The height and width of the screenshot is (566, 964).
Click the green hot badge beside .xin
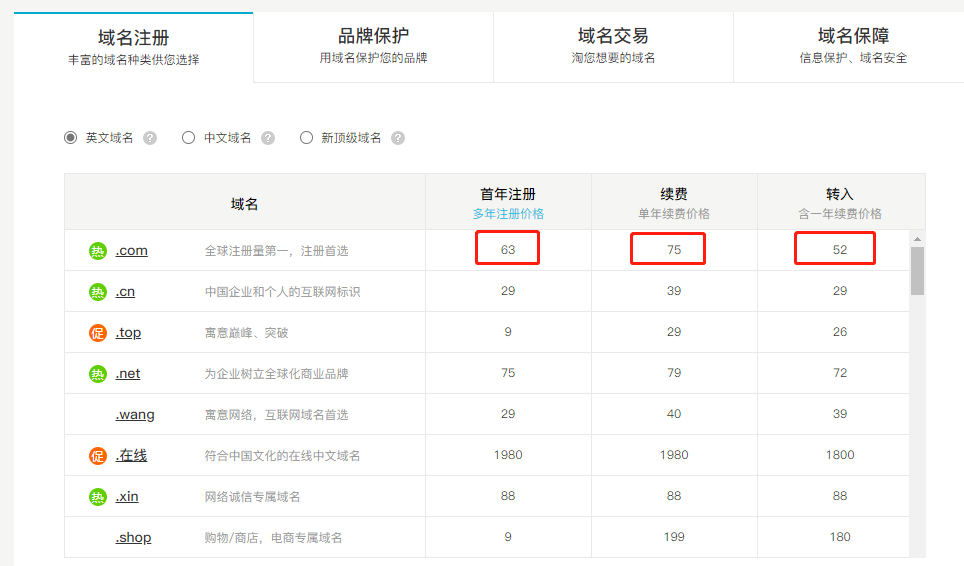tap(97, 497)
